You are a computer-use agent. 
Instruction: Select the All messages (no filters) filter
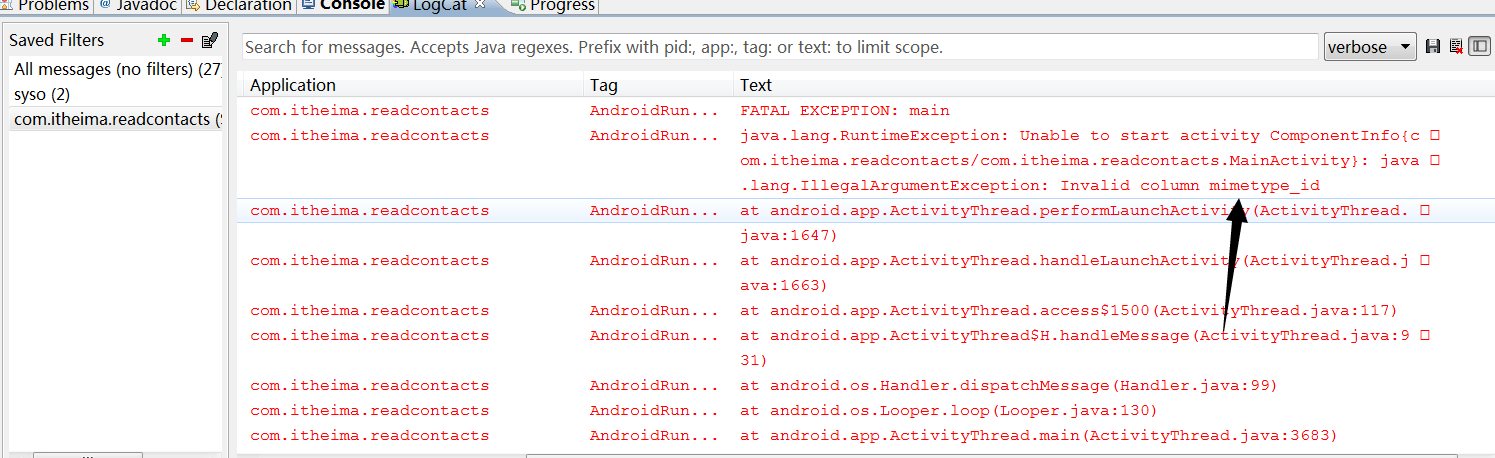[x=116, y=69]
